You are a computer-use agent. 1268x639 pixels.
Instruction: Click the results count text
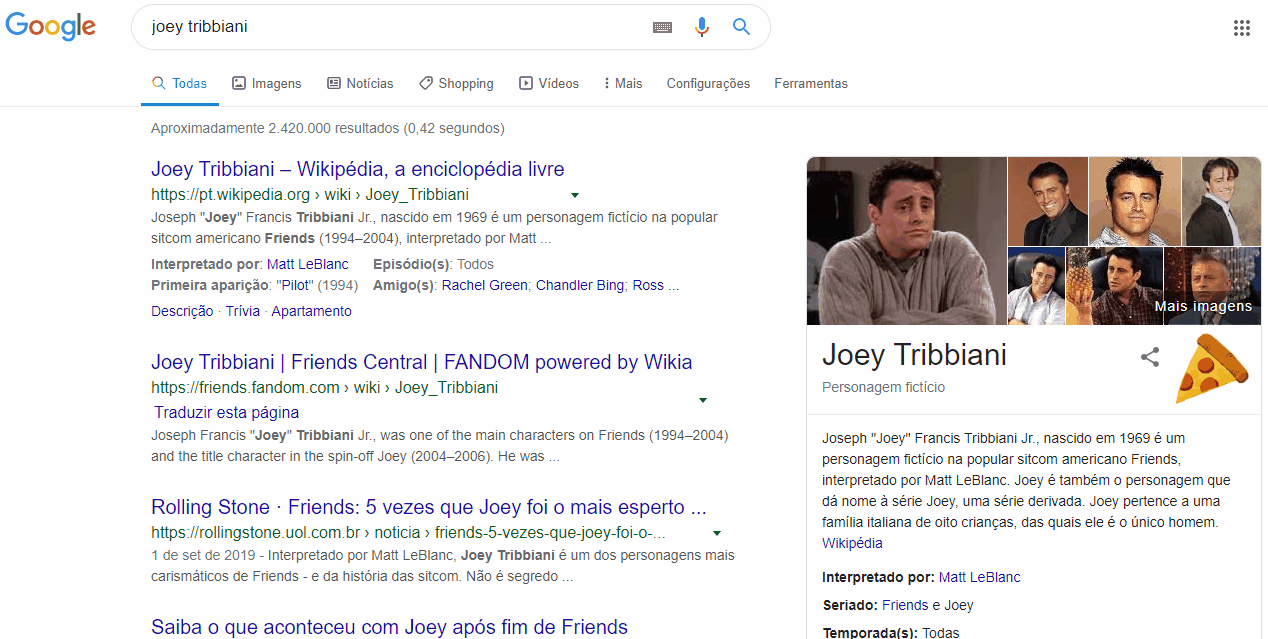tap(327, 128)
